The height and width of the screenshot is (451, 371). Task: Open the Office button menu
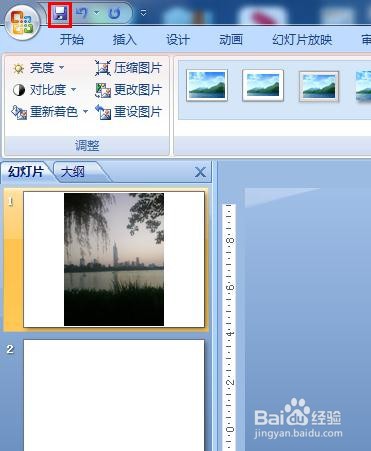pos(22,22)
